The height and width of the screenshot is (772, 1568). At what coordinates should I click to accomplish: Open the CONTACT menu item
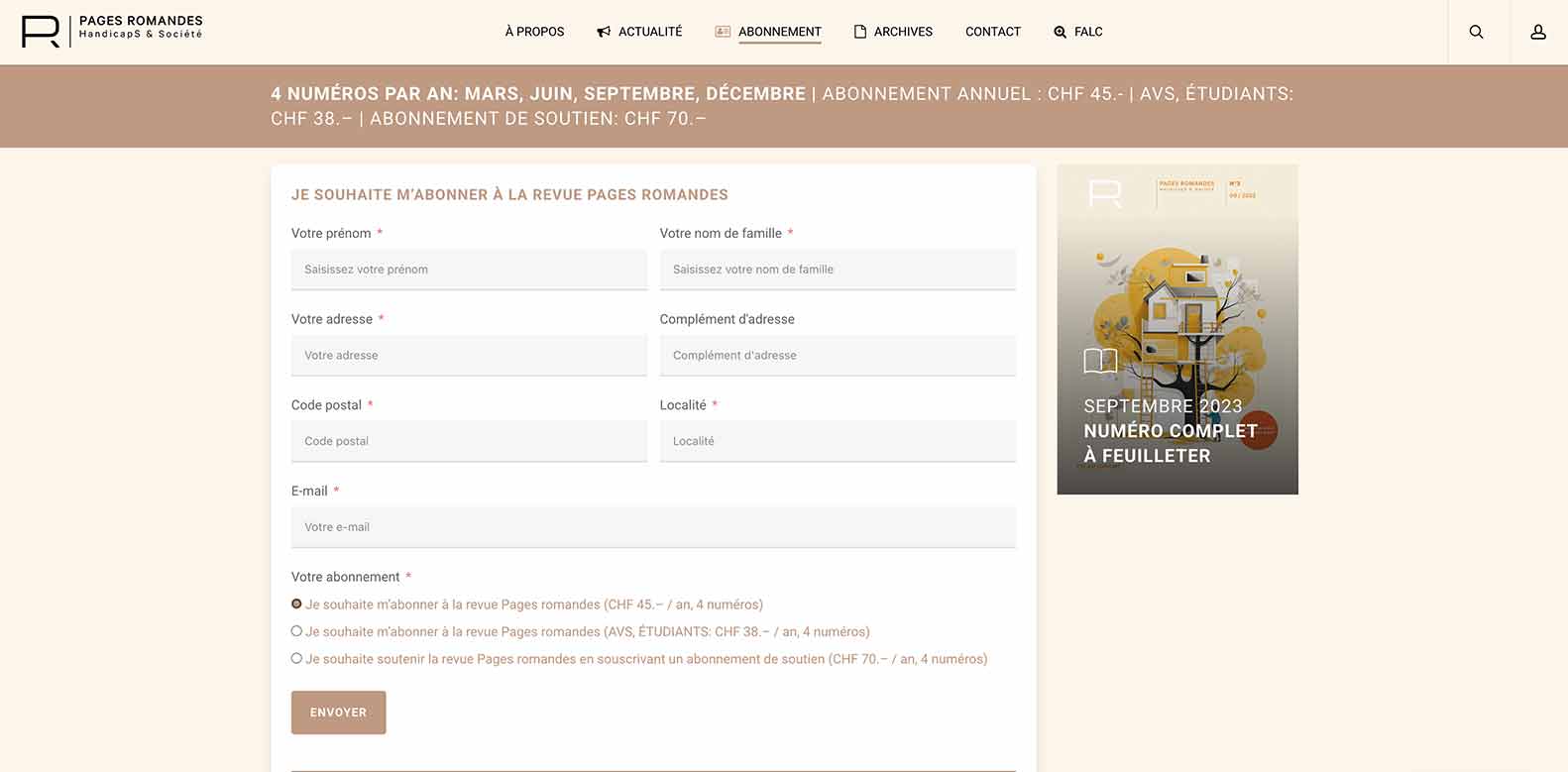pos(993,32)
